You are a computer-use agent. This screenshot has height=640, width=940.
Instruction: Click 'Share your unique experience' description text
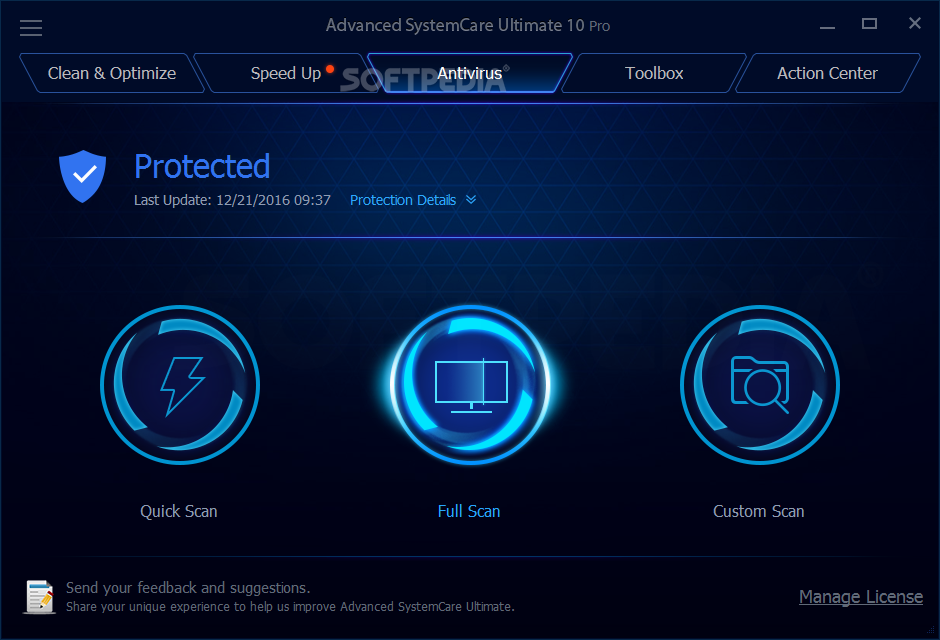pyautogui.click(x=290, y=607)
